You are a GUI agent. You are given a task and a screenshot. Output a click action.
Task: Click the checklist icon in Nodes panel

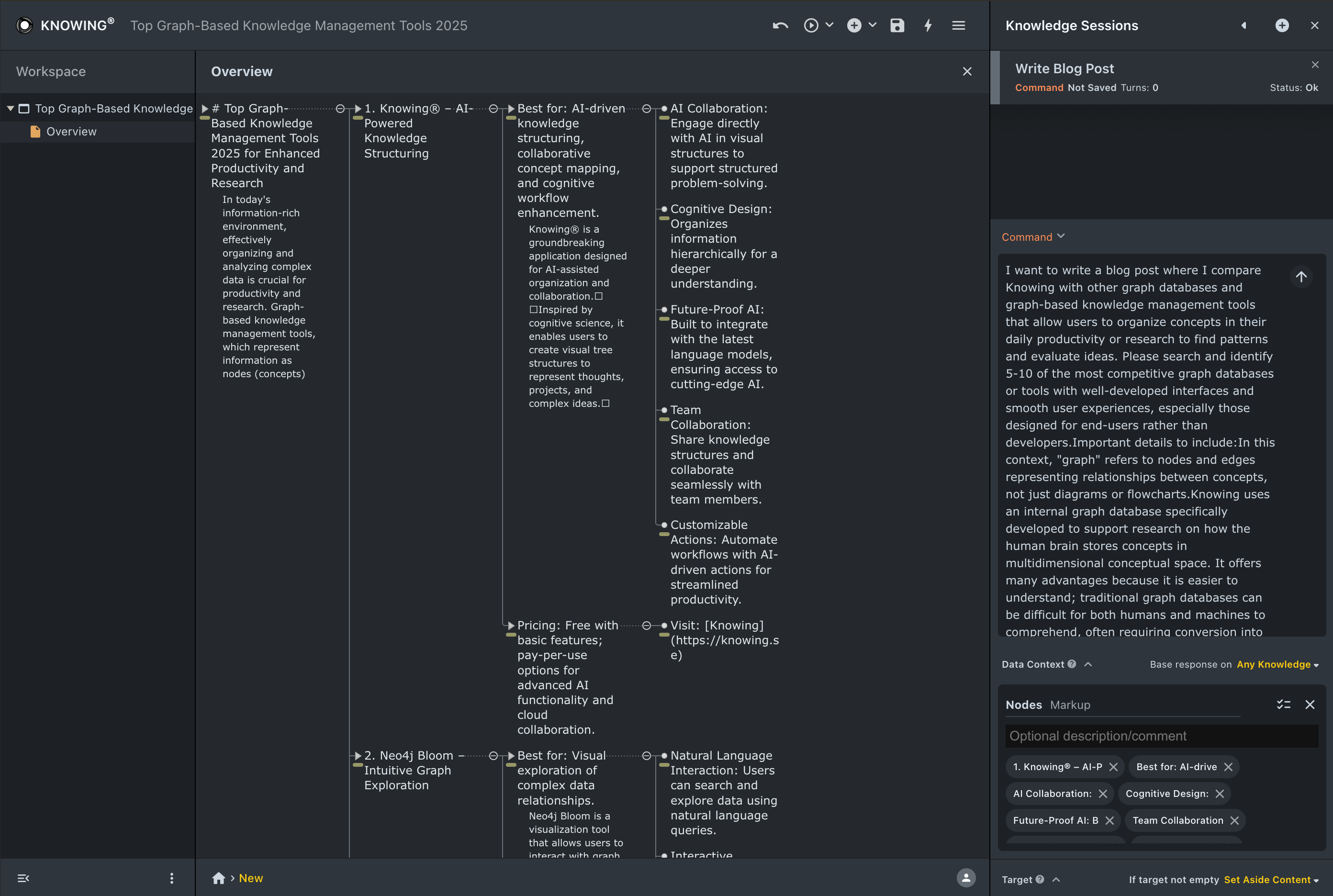pos(1283,705)
